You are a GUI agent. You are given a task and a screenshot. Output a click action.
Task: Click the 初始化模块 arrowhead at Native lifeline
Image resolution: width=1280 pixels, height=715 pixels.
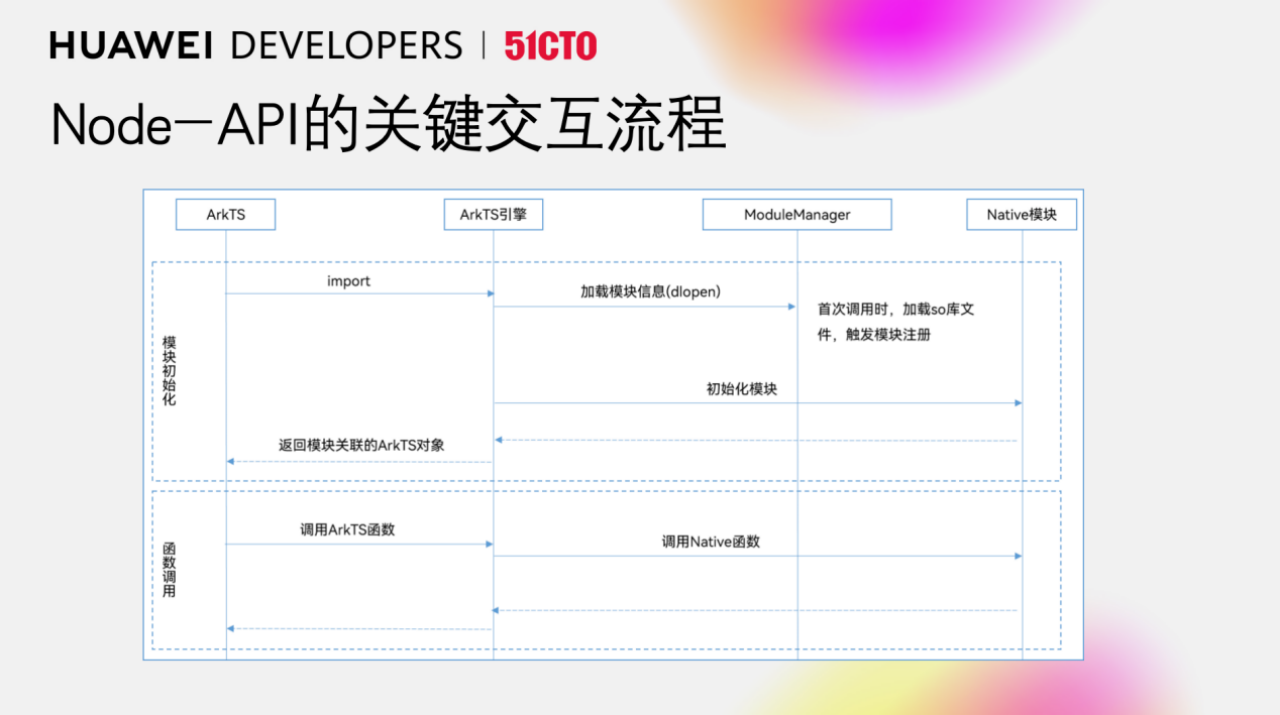pyautogui.click(x=1017, y=403)
